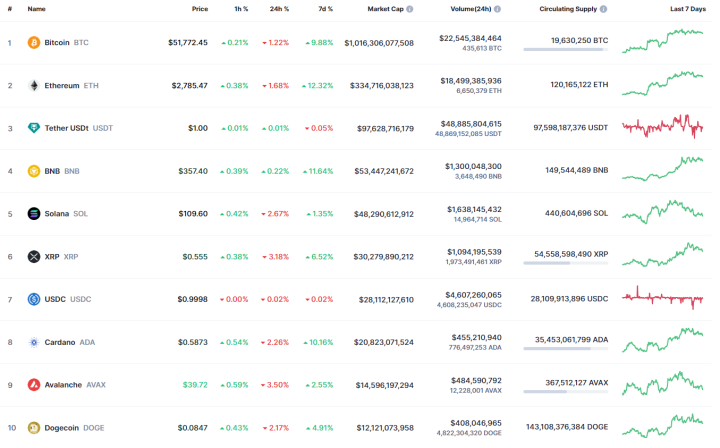Click the USDC blue logo icon
The width and height of the screenshot is (720, 448).
(34, 299)
